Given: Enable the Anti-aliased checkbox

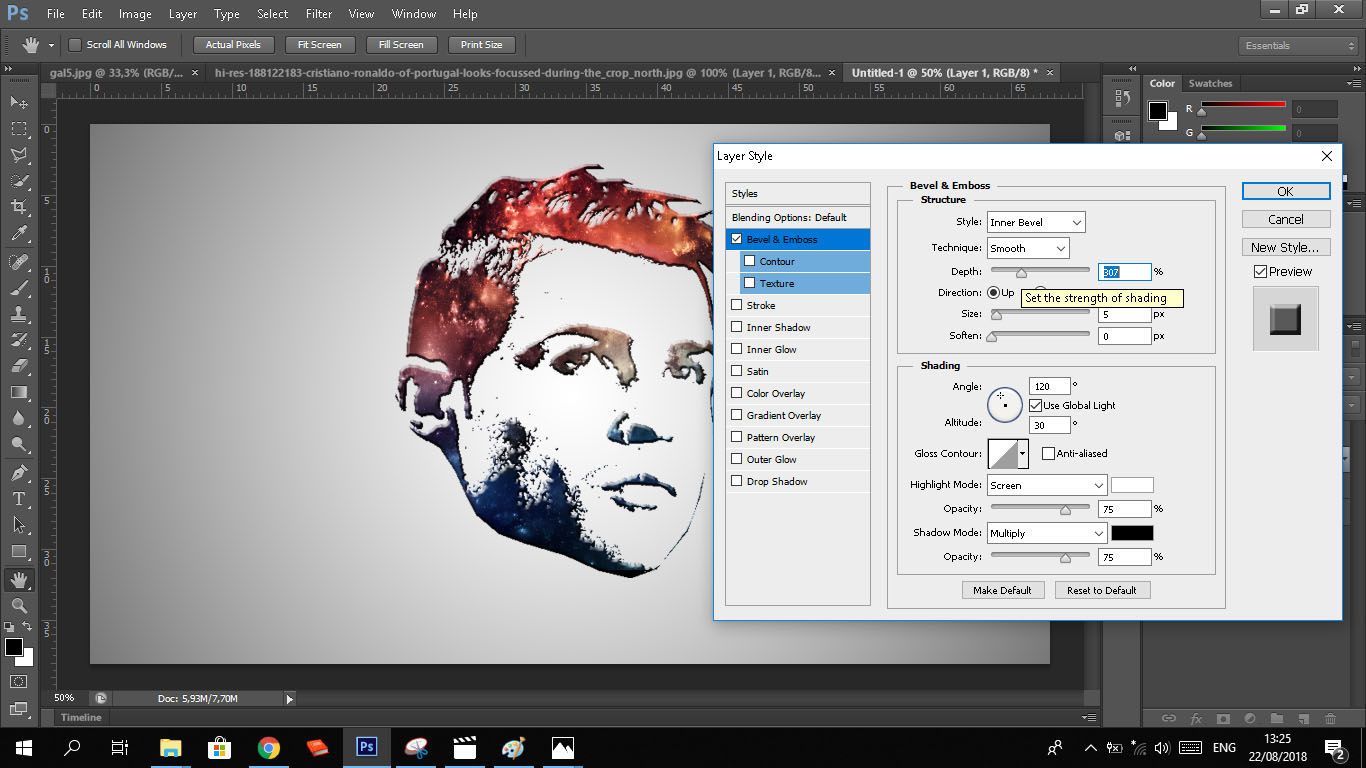Looking at the screenshot, I should [1048, 454].
